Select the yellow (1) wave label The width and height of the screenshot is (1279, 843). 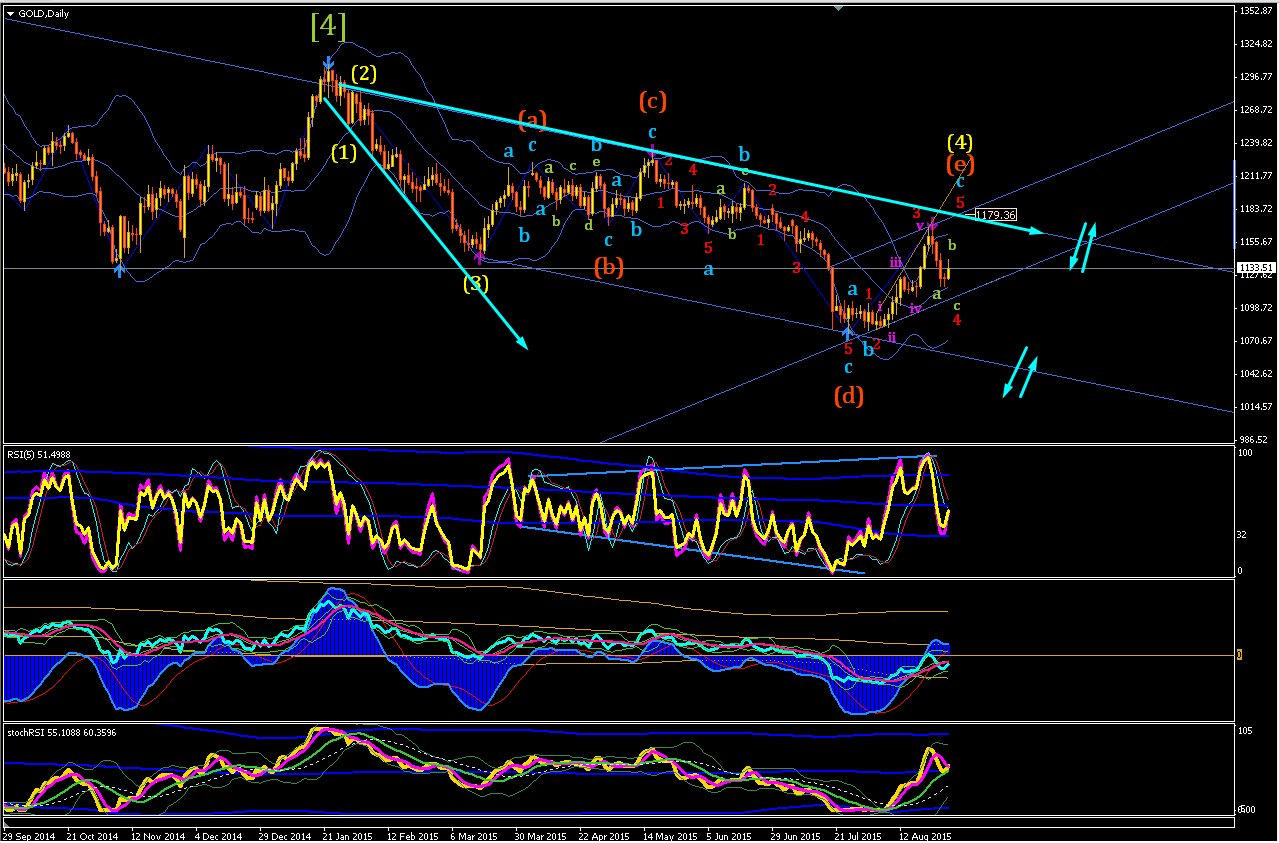point(344,153)
